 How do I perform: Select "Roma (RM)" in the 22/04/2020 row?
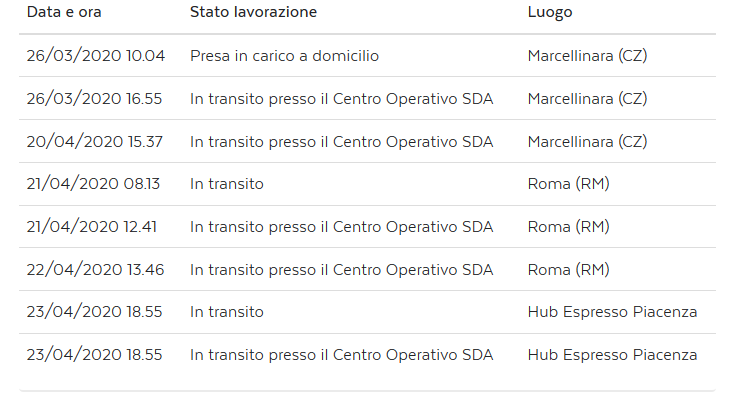coord(568,270)
